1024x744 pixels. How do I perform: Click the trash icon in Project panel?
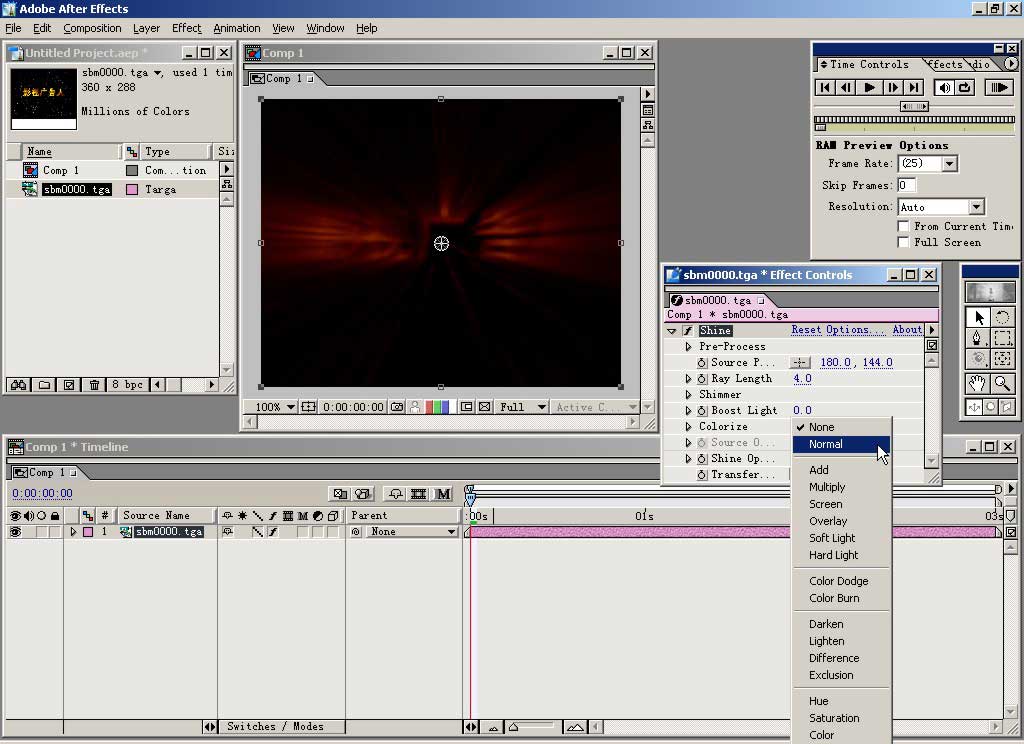point(94,385)
